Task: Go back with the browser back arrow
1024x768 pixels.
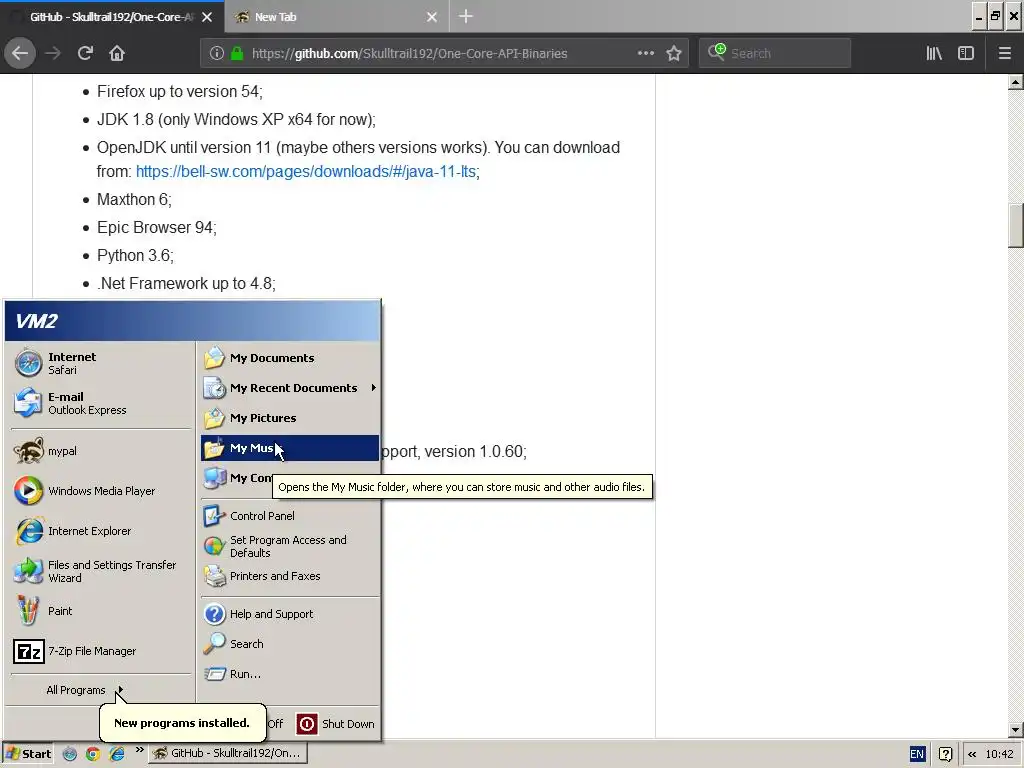Action: 20,53
